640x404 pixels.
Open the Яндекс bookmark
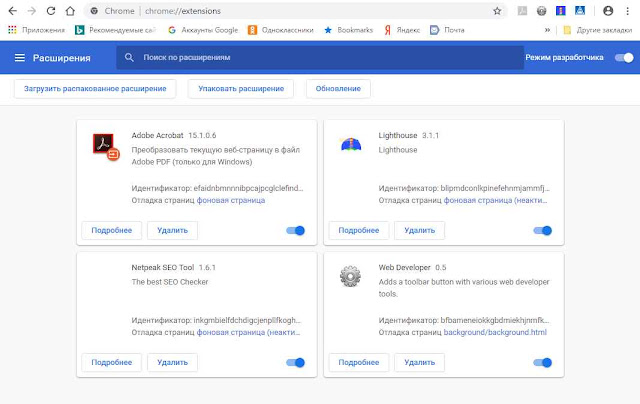pyautogui.click(x=402, y=30)
